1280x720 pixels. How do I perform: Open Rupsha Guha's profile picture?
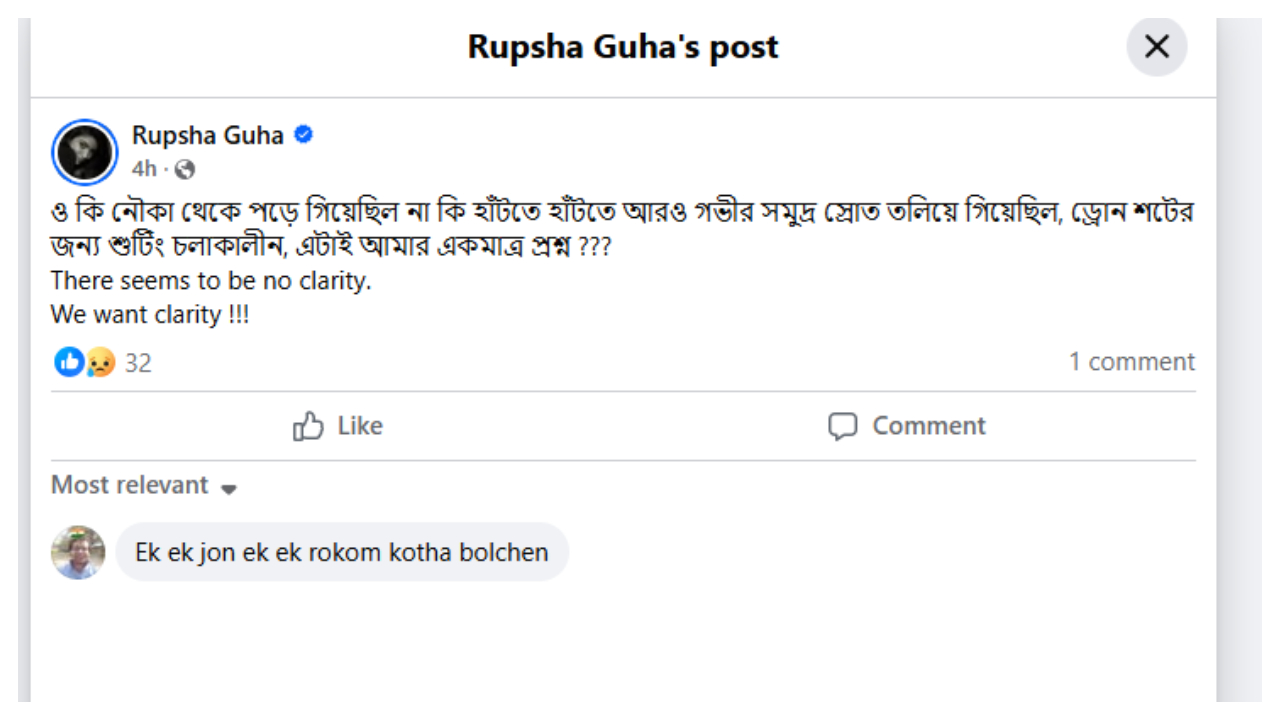(85, 152)
